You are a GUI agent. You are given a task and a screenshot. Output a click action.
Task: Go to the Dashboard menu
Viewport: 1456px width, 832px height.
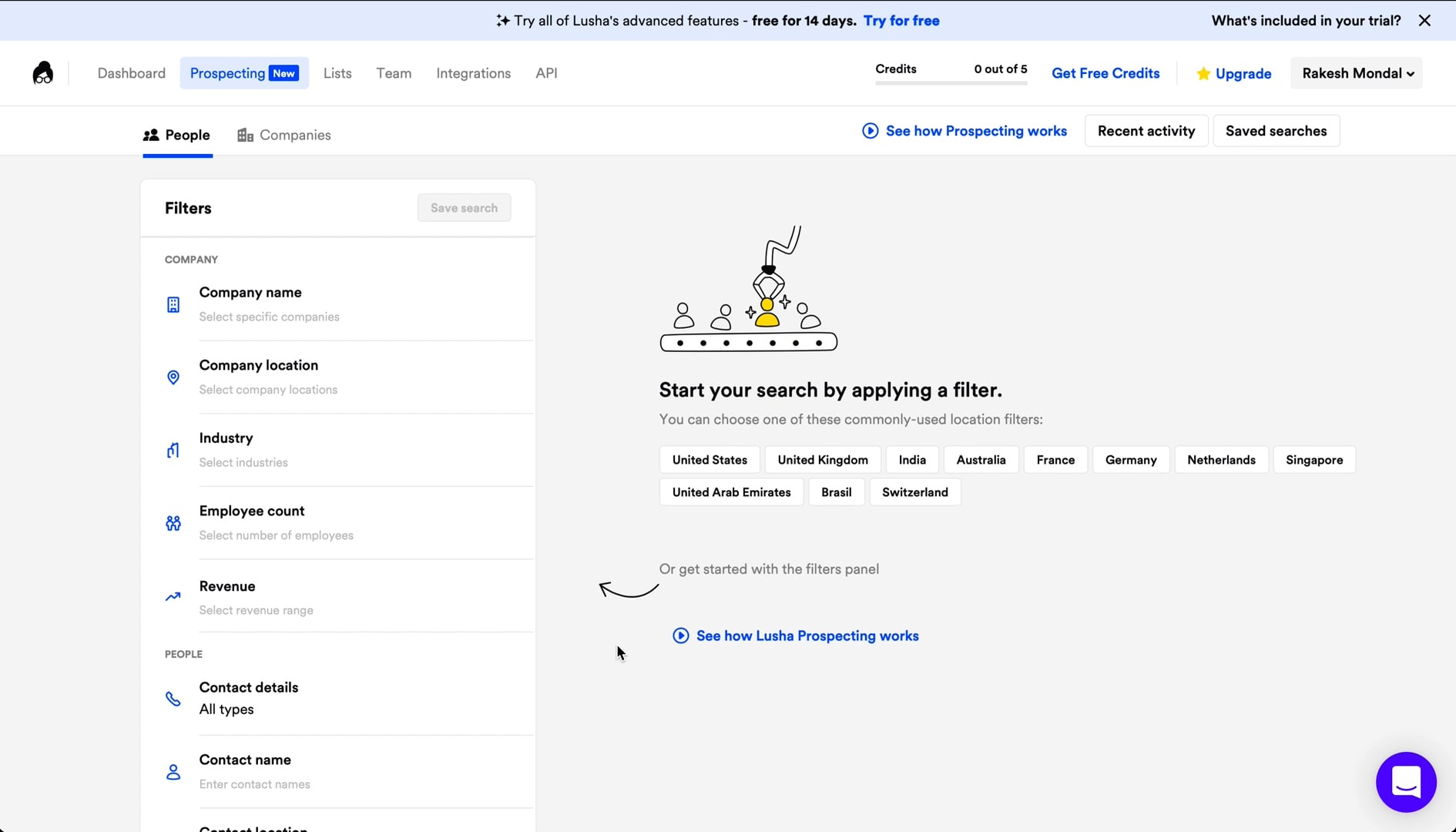(x=132, y=73)
